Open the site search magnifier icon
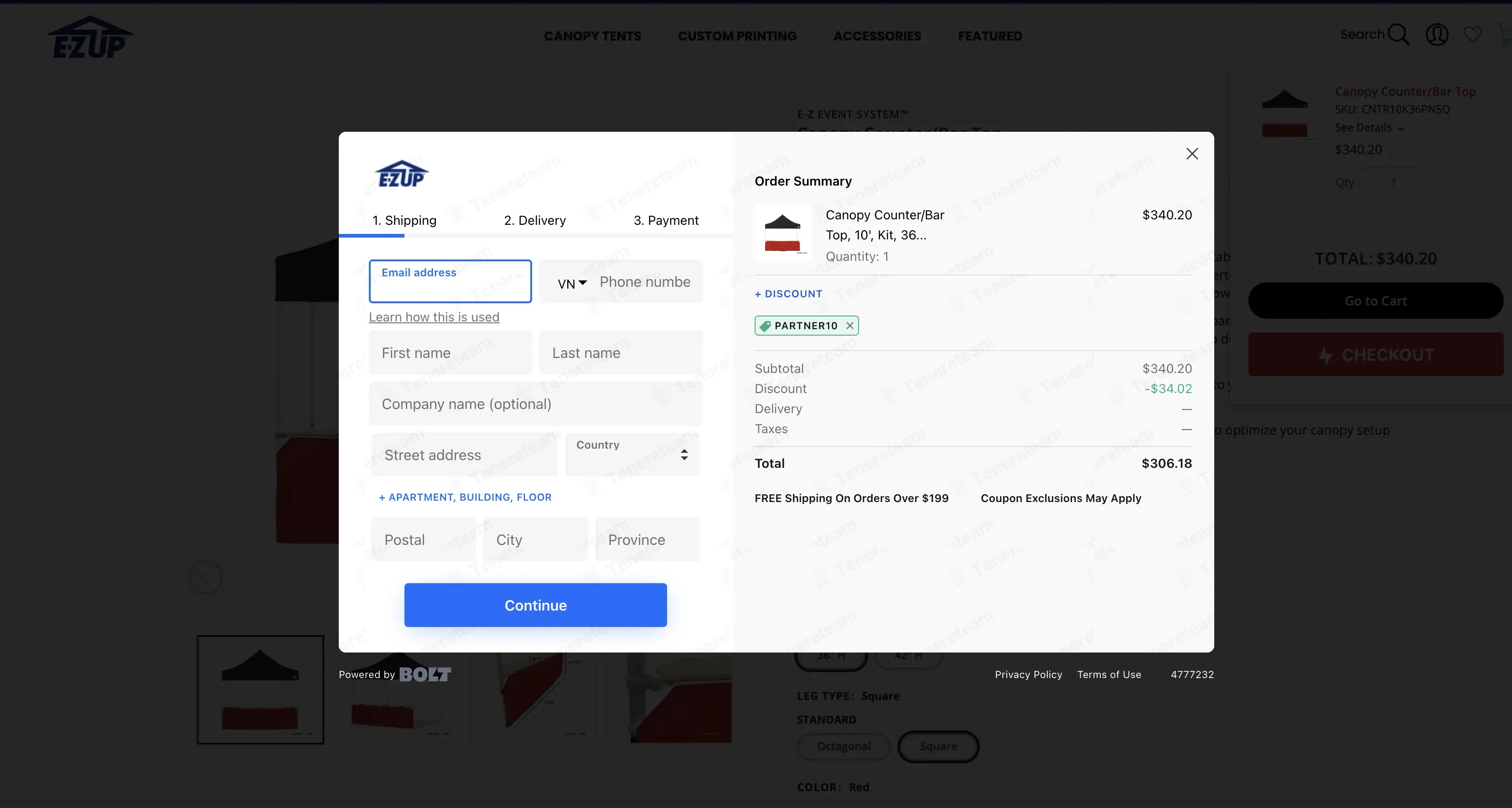 coord(1399,35)
